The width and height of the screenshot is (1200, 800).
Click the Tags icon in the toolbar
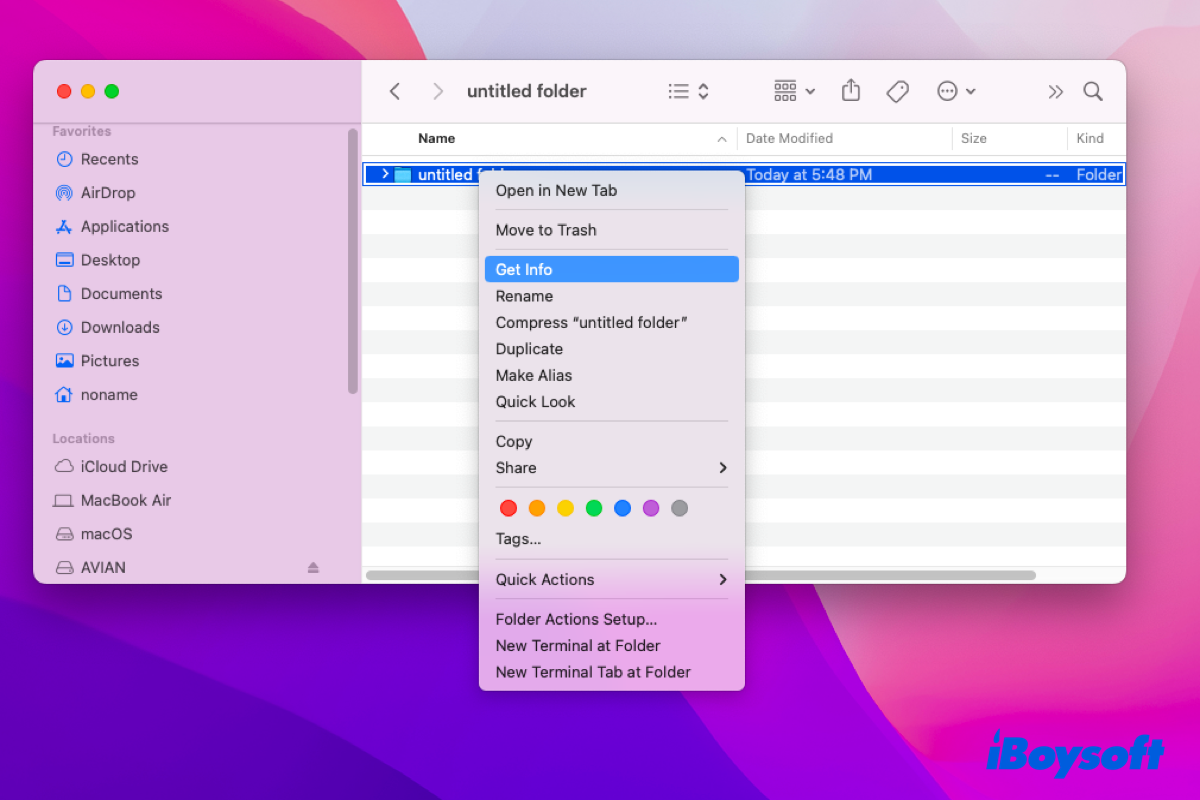[897, 91]
